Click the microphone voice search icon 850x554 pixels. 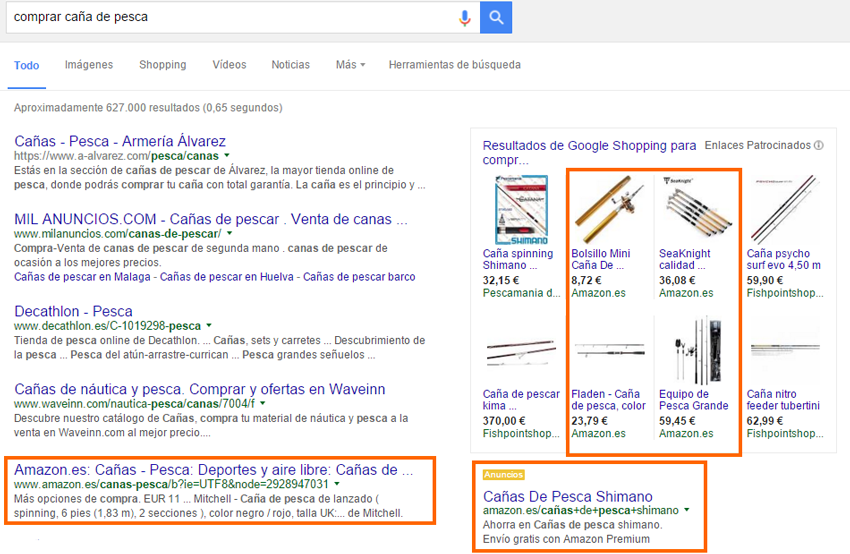[x=465, y=17]
